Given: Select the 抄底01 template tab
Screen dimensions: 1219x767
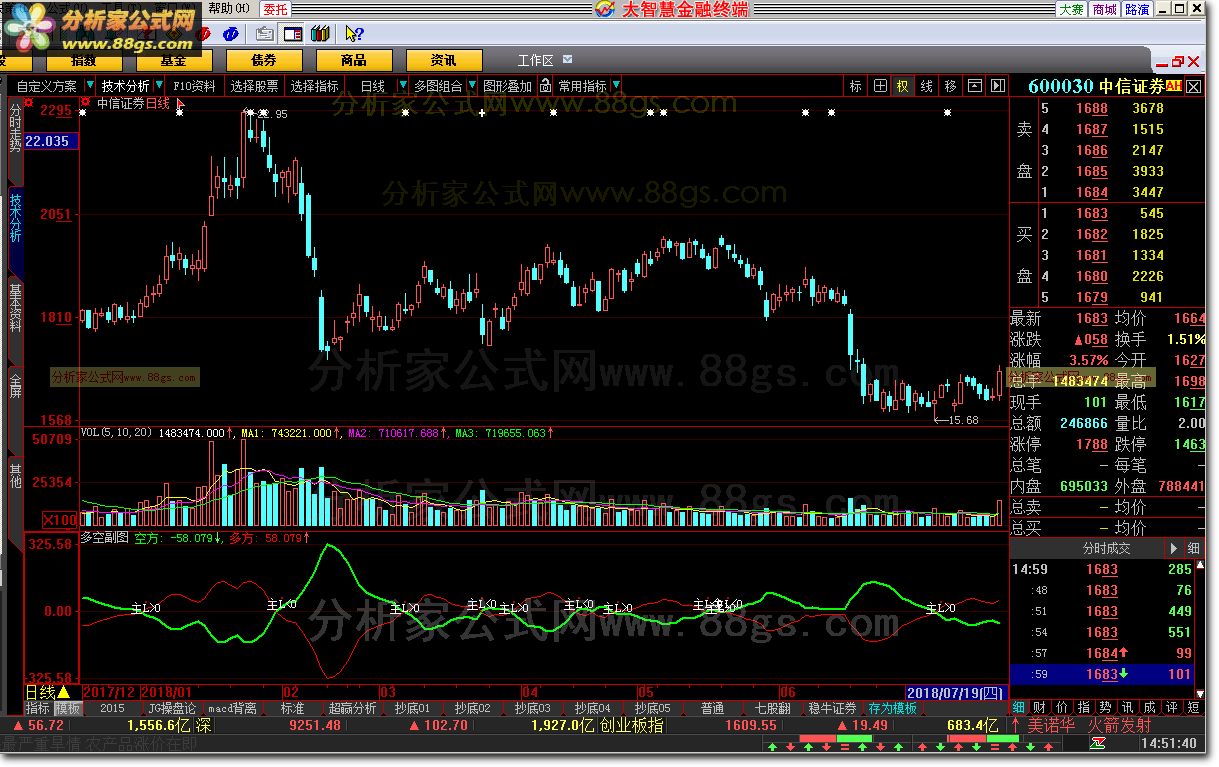Looking at the screenshot, I should [x=412, y=708].
